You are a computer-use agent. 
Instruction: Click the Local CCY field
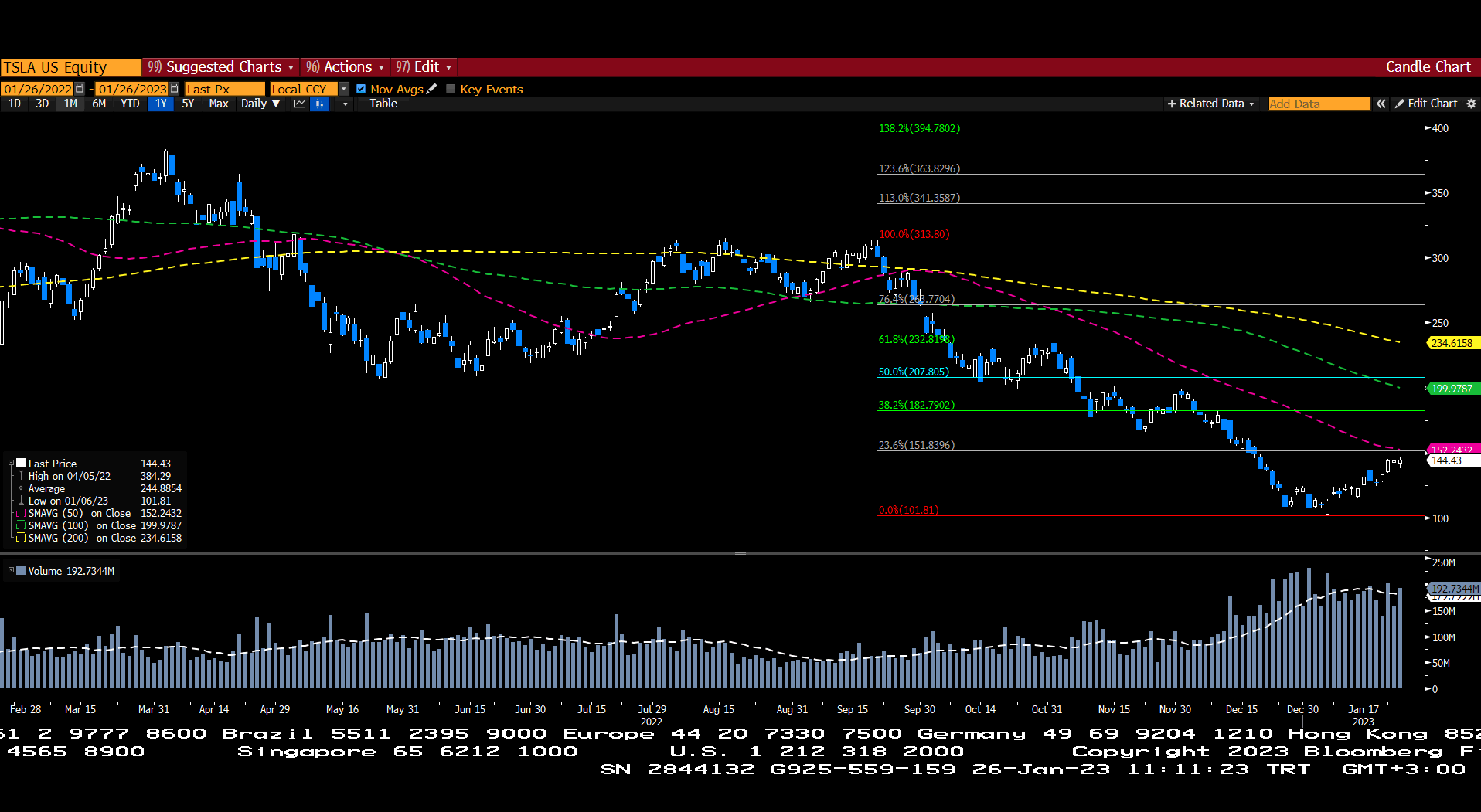[304, 89]
